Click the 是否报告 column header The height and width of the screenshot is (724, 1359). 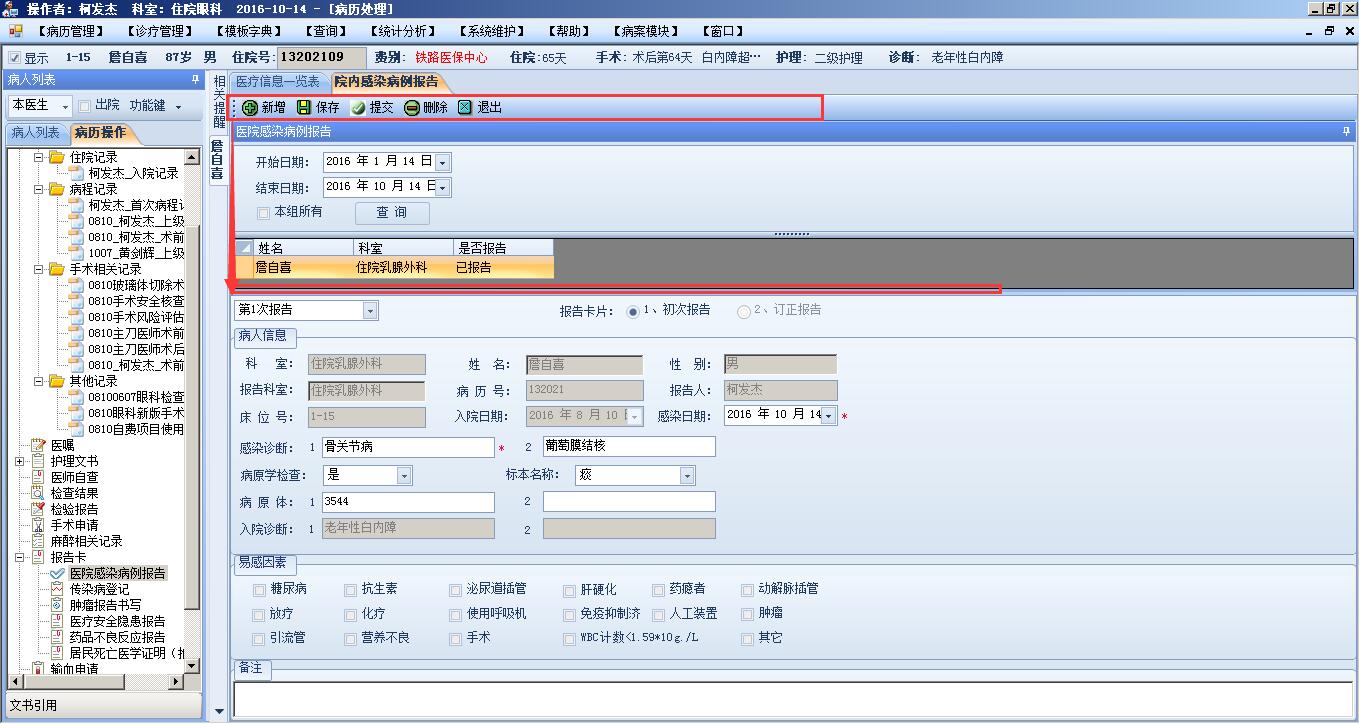coord(503,248)
